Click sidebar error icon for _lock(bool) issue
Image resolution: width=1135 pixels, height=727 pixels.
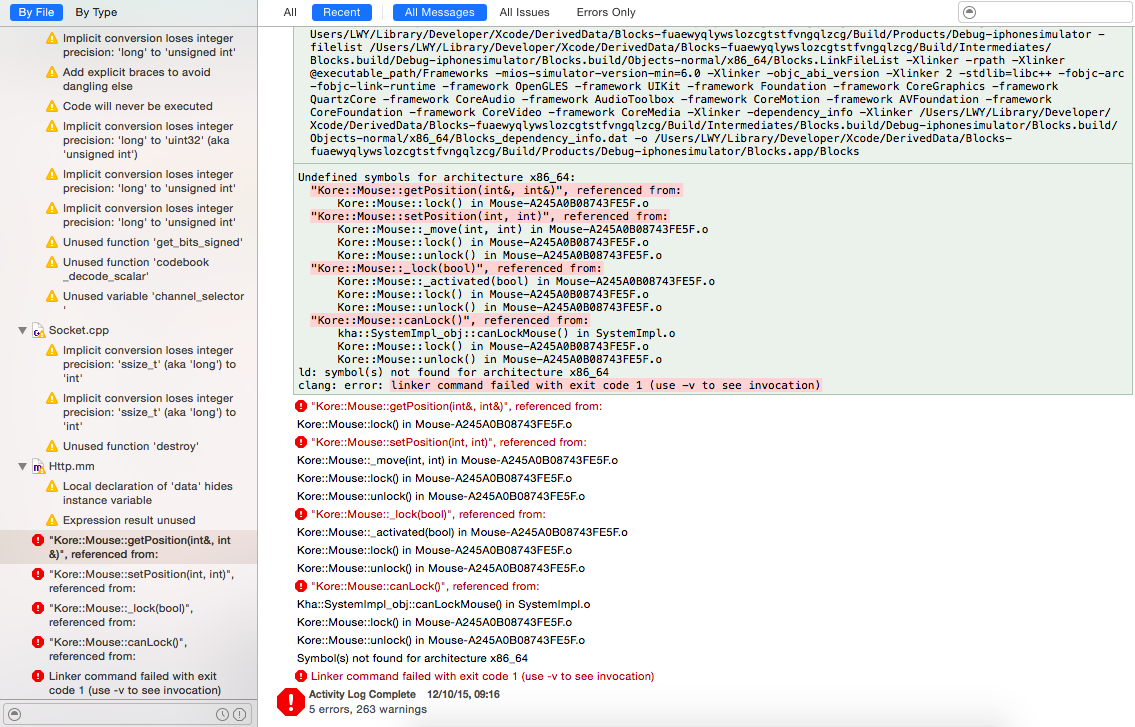[38, 608]
